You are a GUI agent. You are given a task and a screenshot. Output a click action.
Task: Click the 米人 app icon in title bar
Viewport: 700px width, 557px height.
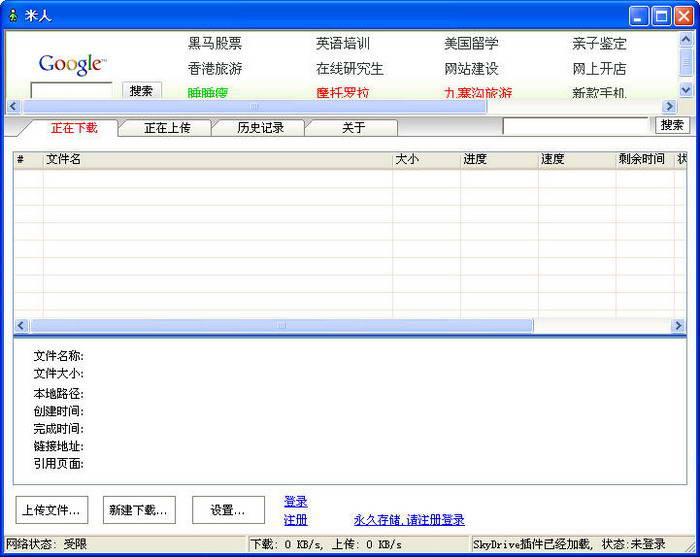tap(13, 16)
